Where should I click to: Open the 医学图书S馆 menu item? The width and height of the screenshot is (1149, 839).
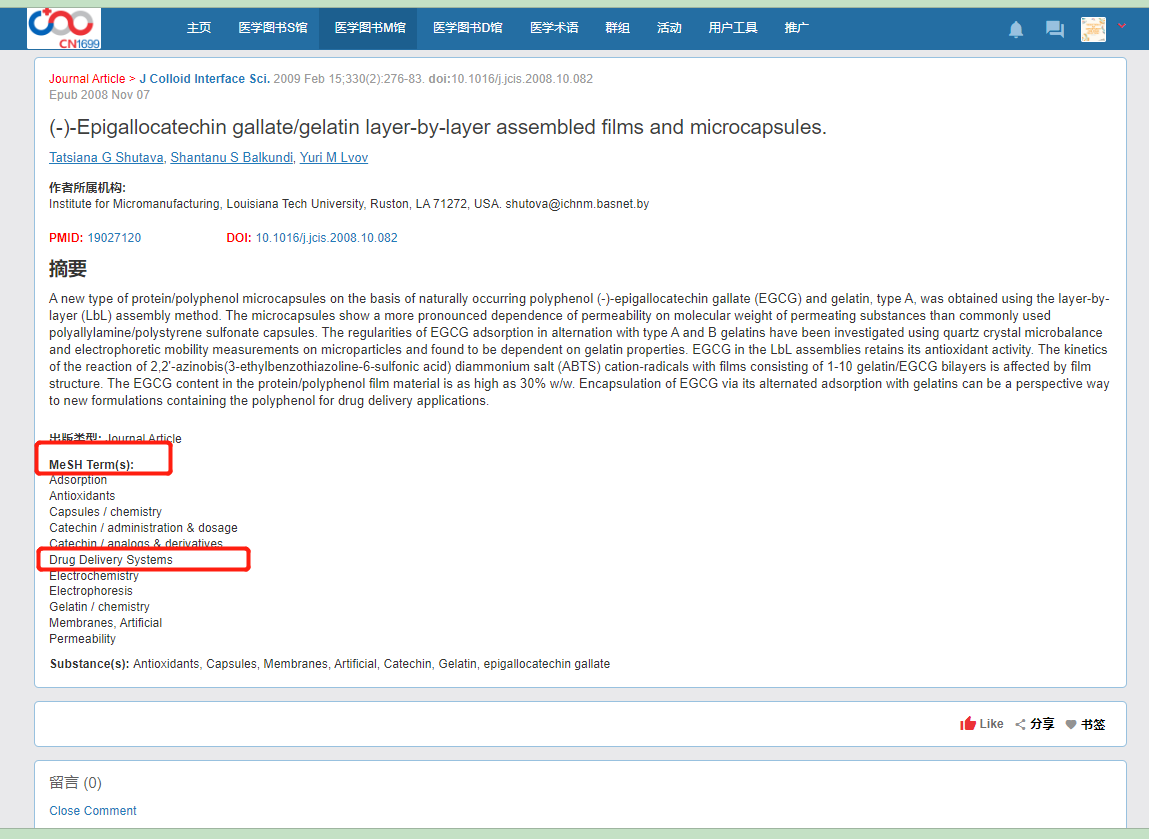[272, 28]
